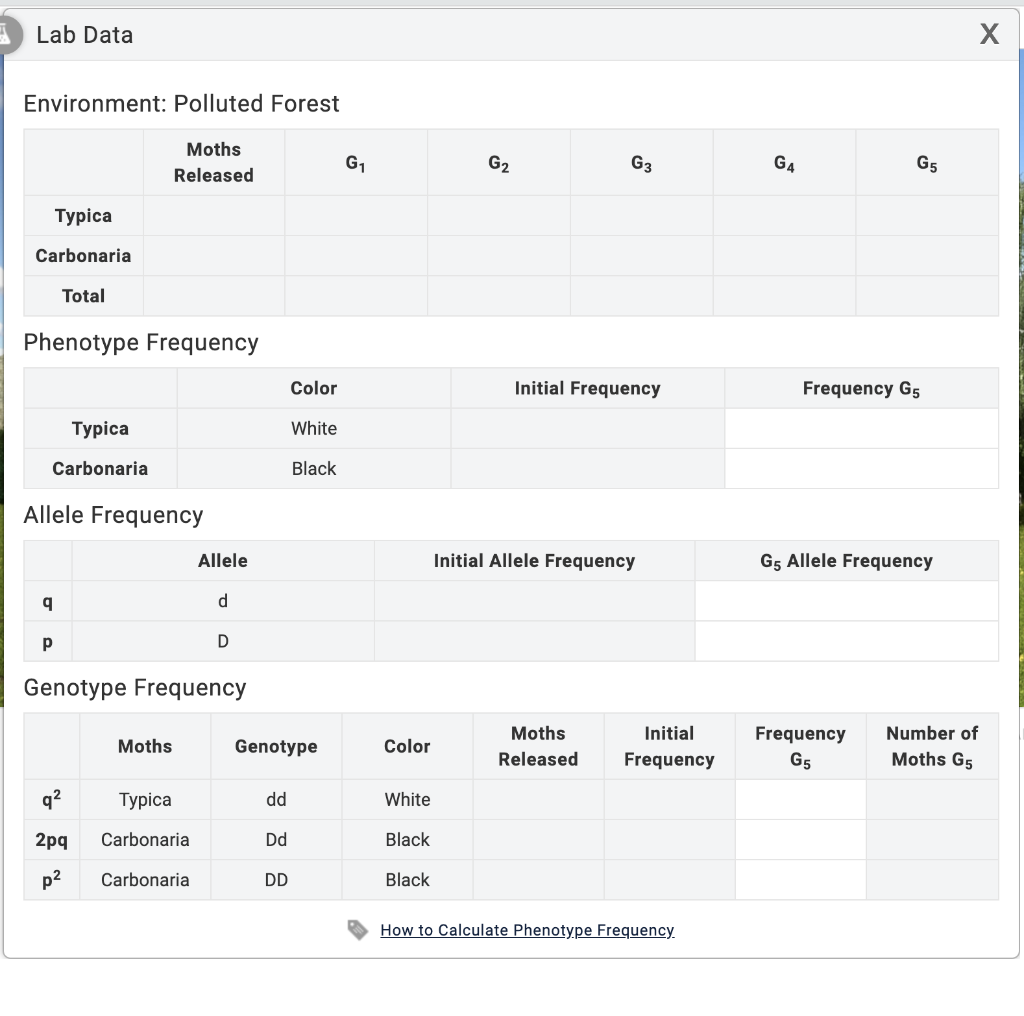Open How to Calculate Phenotype Frequency link
The height and width of the screenshot is (1016, 1024).
click(527, 930)
